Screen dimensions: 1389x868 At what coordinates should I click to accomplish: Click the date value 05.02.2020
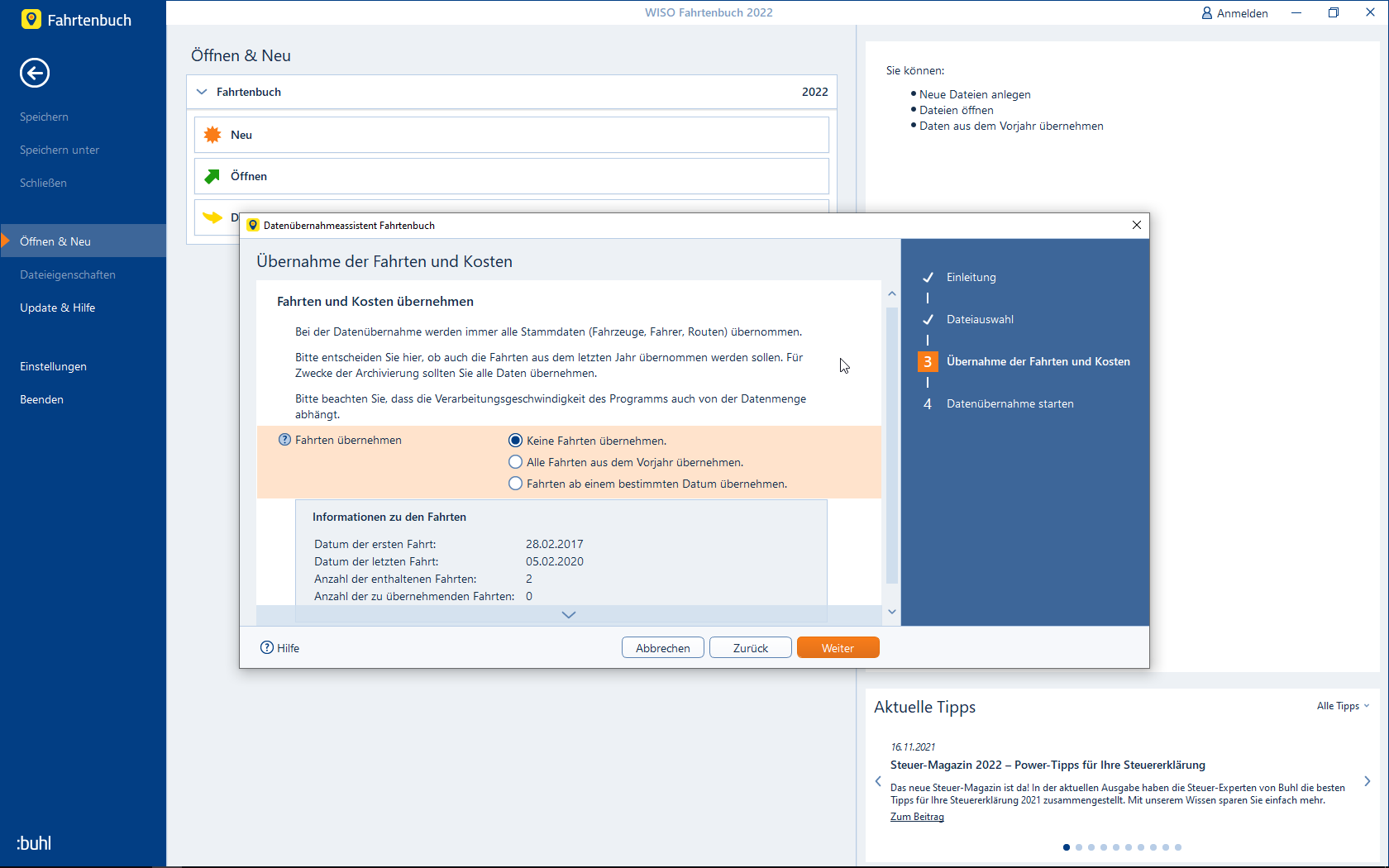click(x=555, y=561)
